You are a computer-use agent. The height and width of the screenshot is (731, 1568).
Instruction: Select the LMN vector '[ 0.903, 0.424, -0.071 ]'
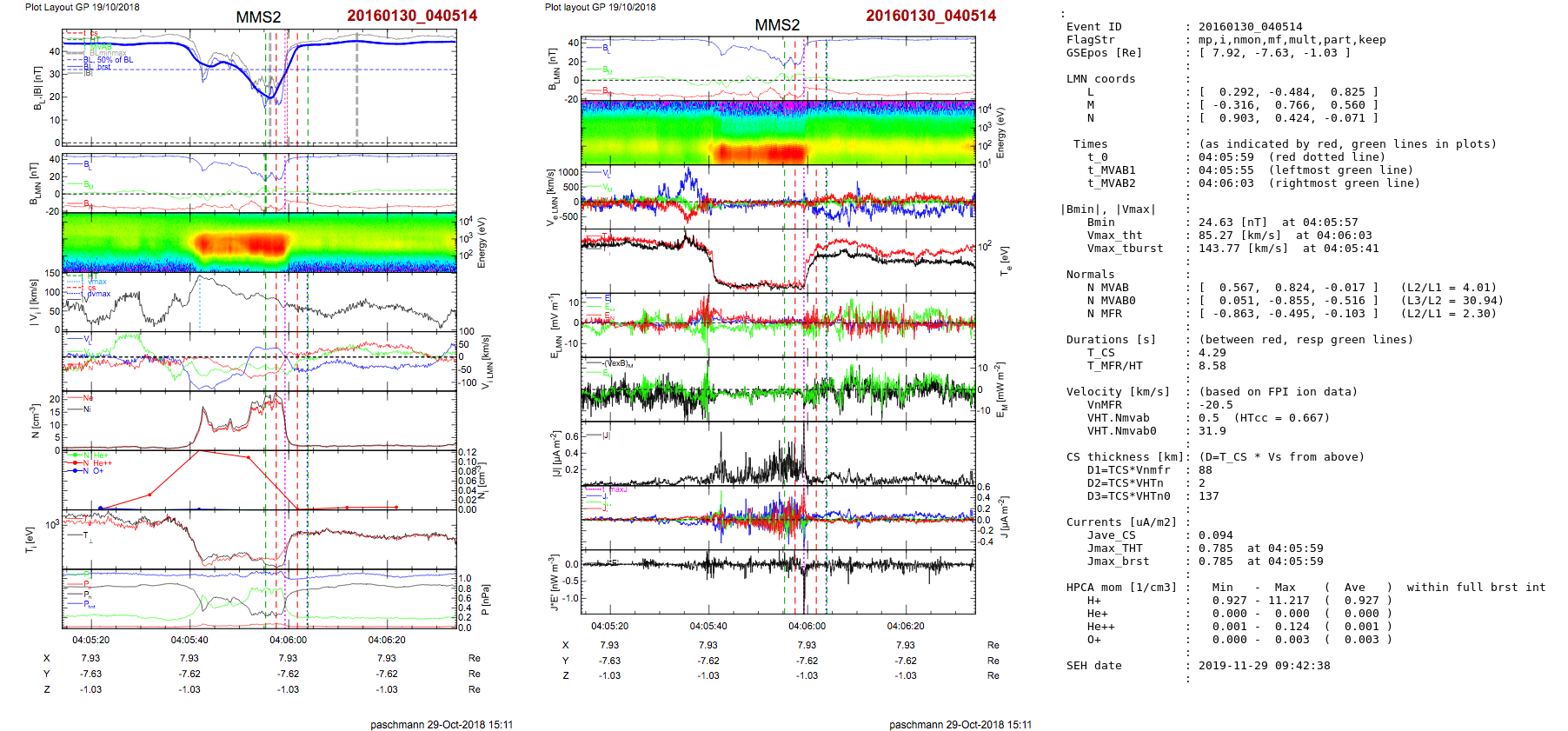click(x=1288, y=118)
